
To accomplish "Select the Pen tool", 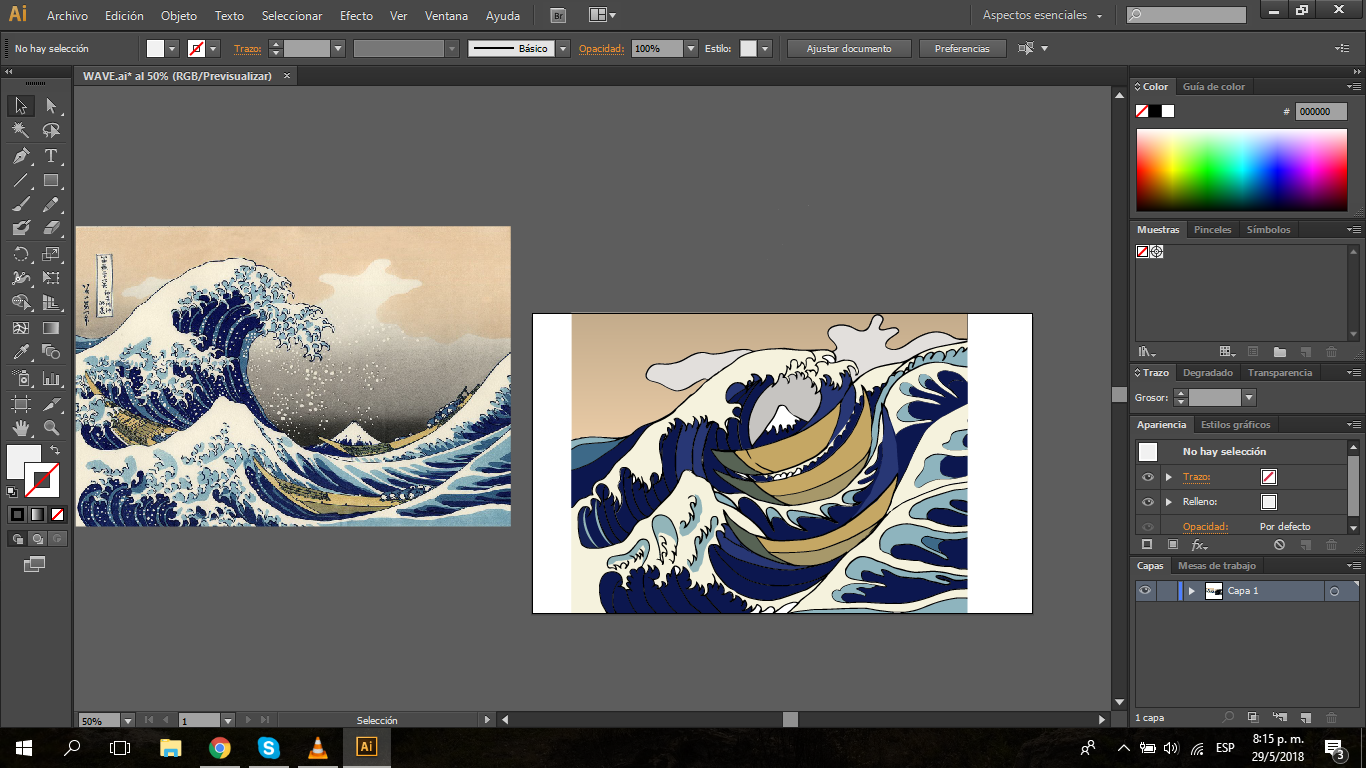I will 21,156.
